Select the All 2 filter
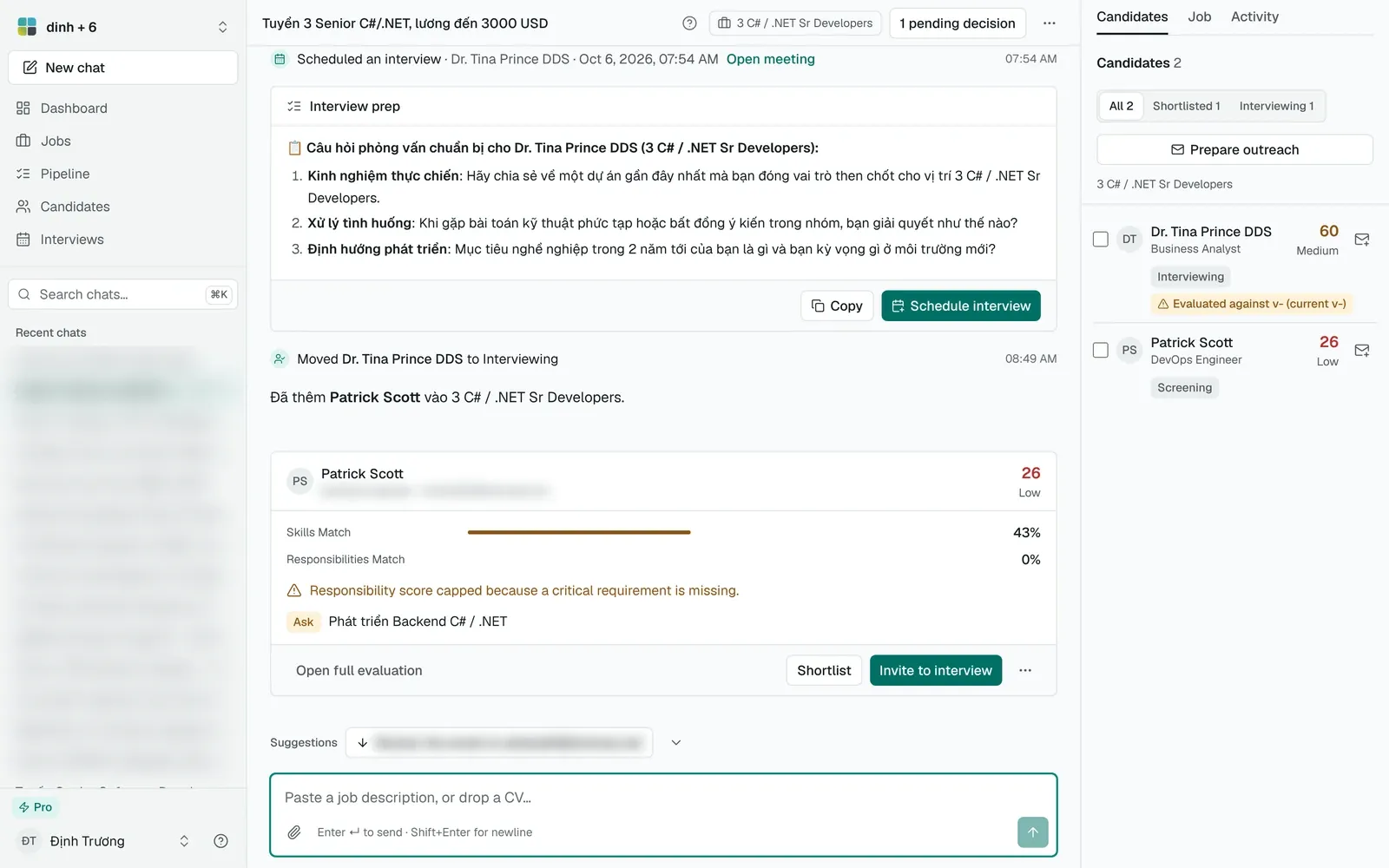This screenshot has width=1389, height=868. 1121,106
